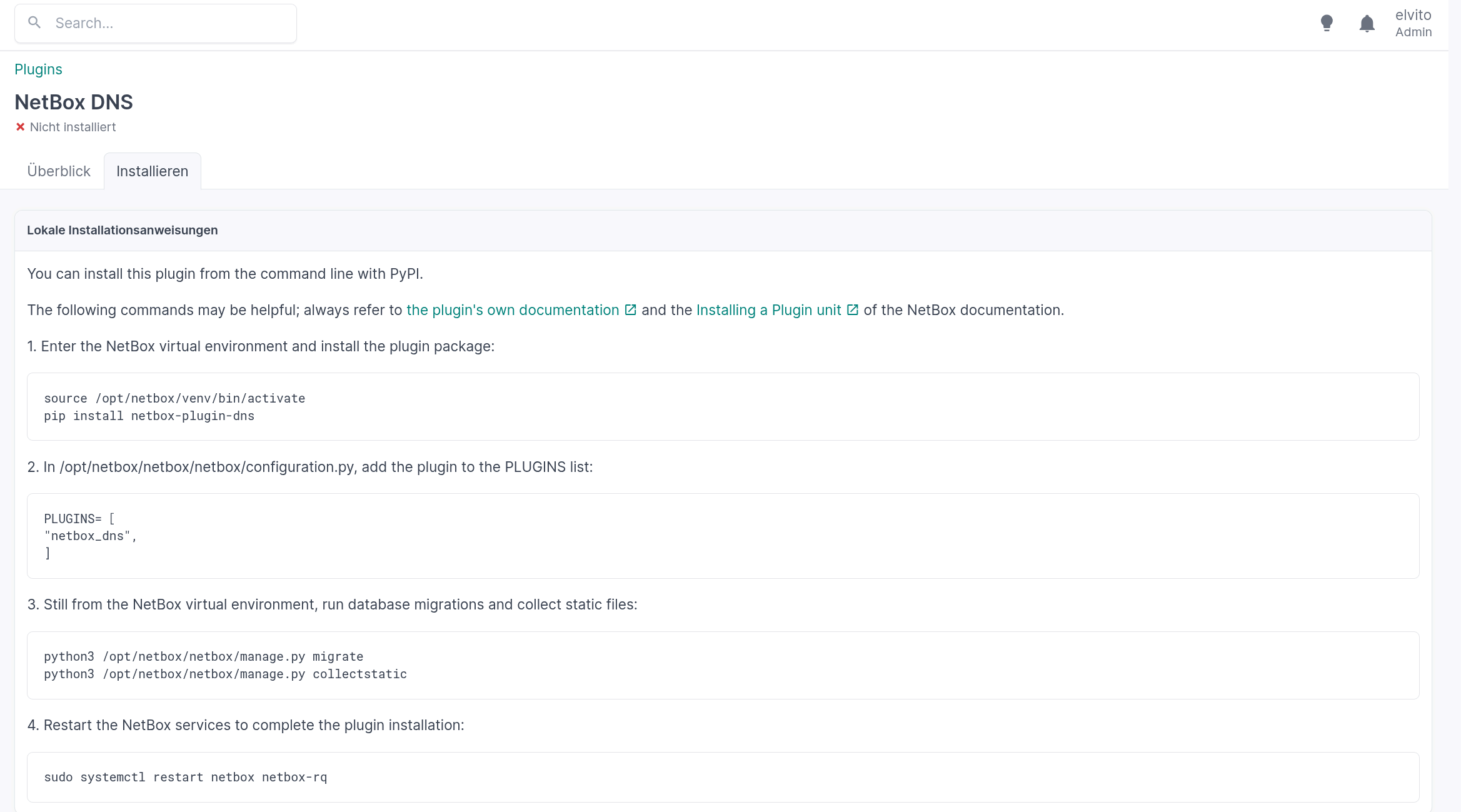Click the "netbox_dns" code line
The width and height of the screenshot is (1461, 812).
[90, 536]
